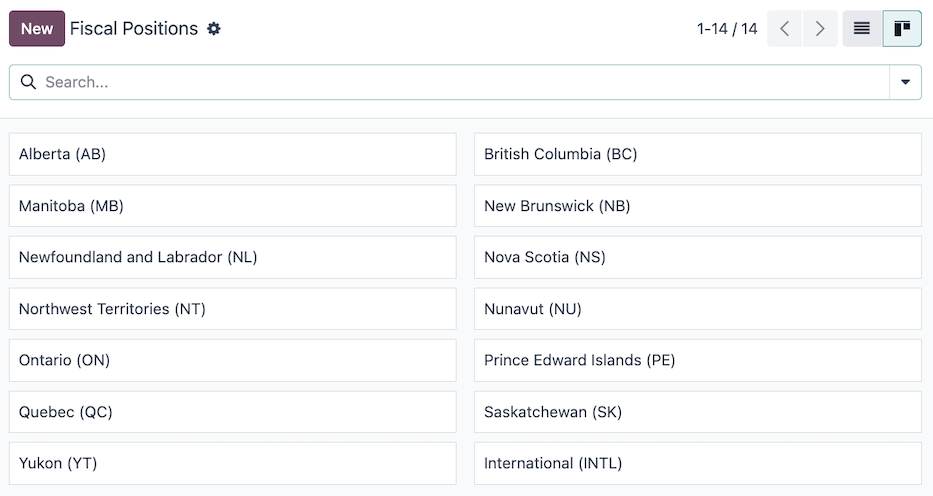Select the International (INTL) record
Image resolution: width=933 pixels, height=496 pixels.
coord(697,463)
